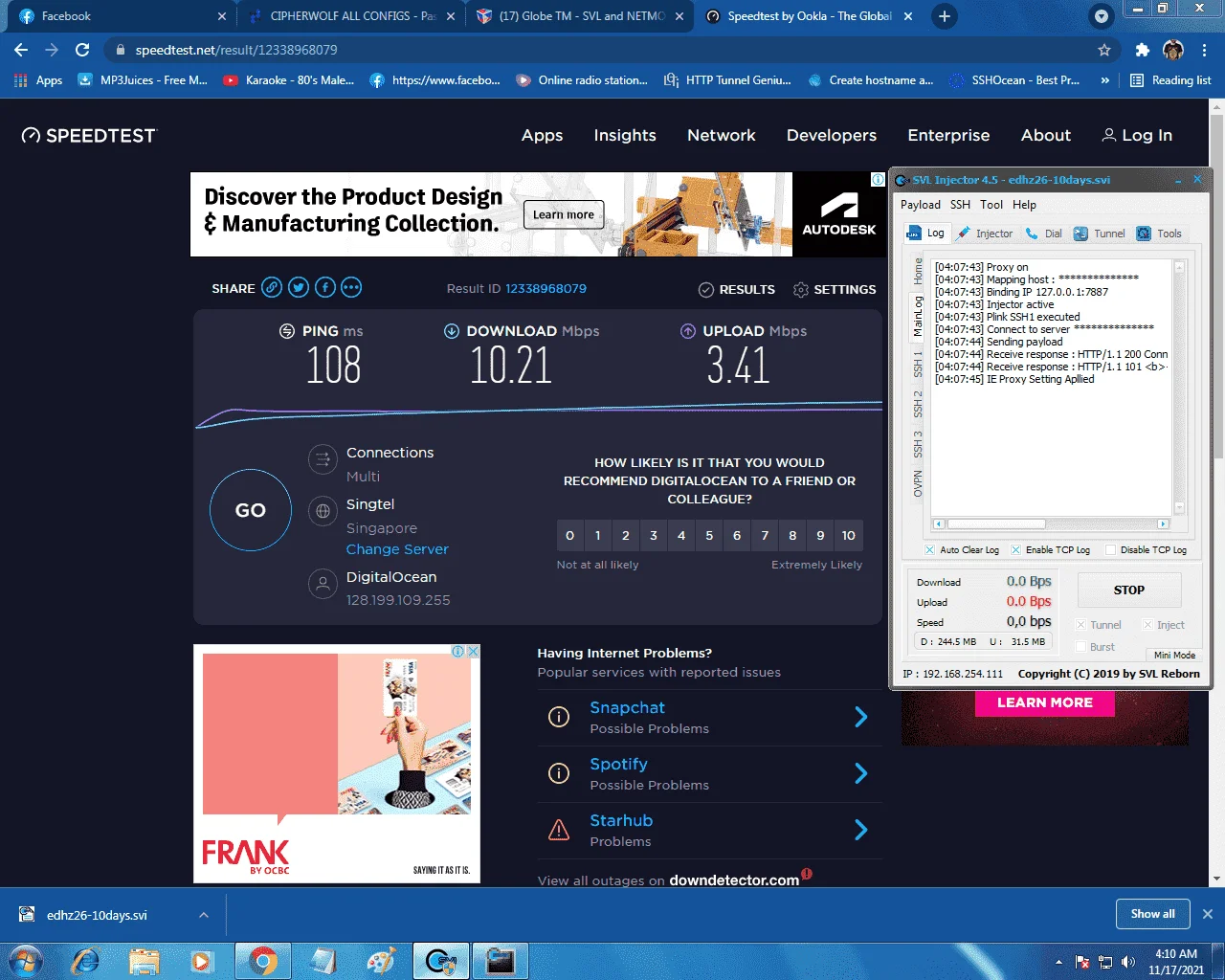This screenshot has width=1225, height=980.
Task: Toggle the Inject checkbox in SVL Injector
Action: point(1147,625)
